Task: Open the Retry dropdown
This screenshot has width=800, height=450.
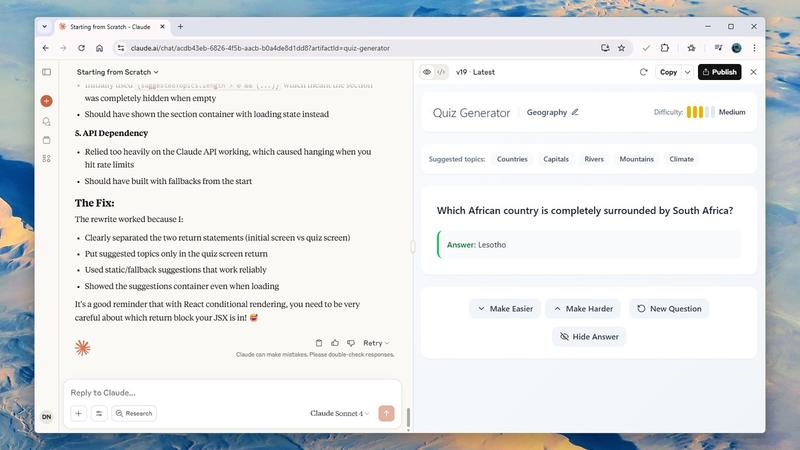Action: point(376,343)
